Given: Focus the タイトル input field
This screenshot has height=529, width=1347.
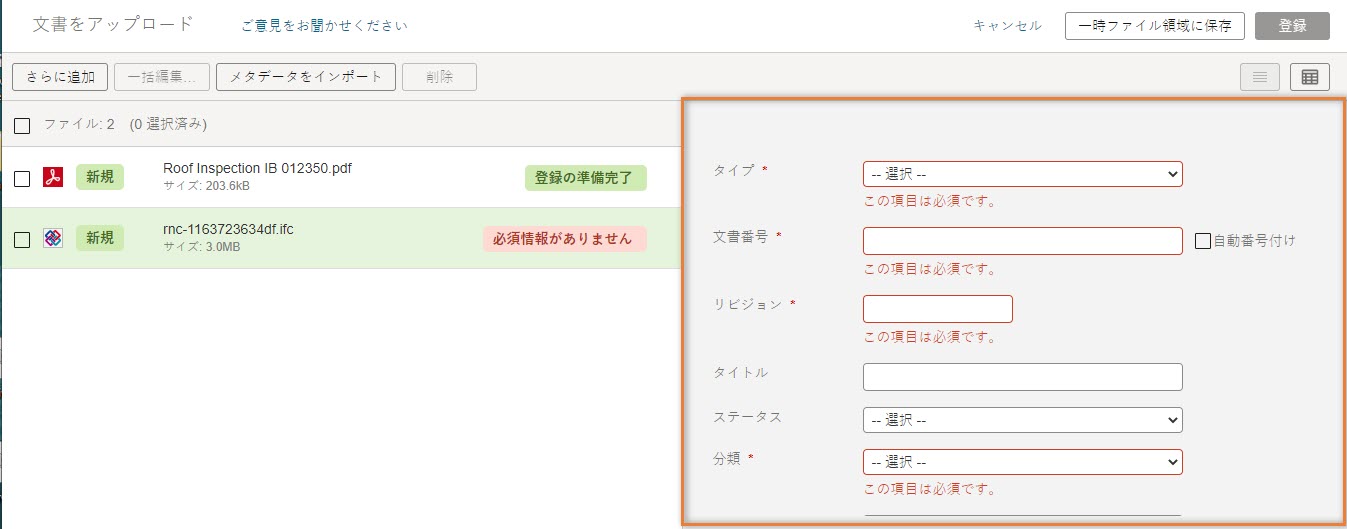Looking at the screenshot, I should pyautogui.click(x=1022, y=377).
